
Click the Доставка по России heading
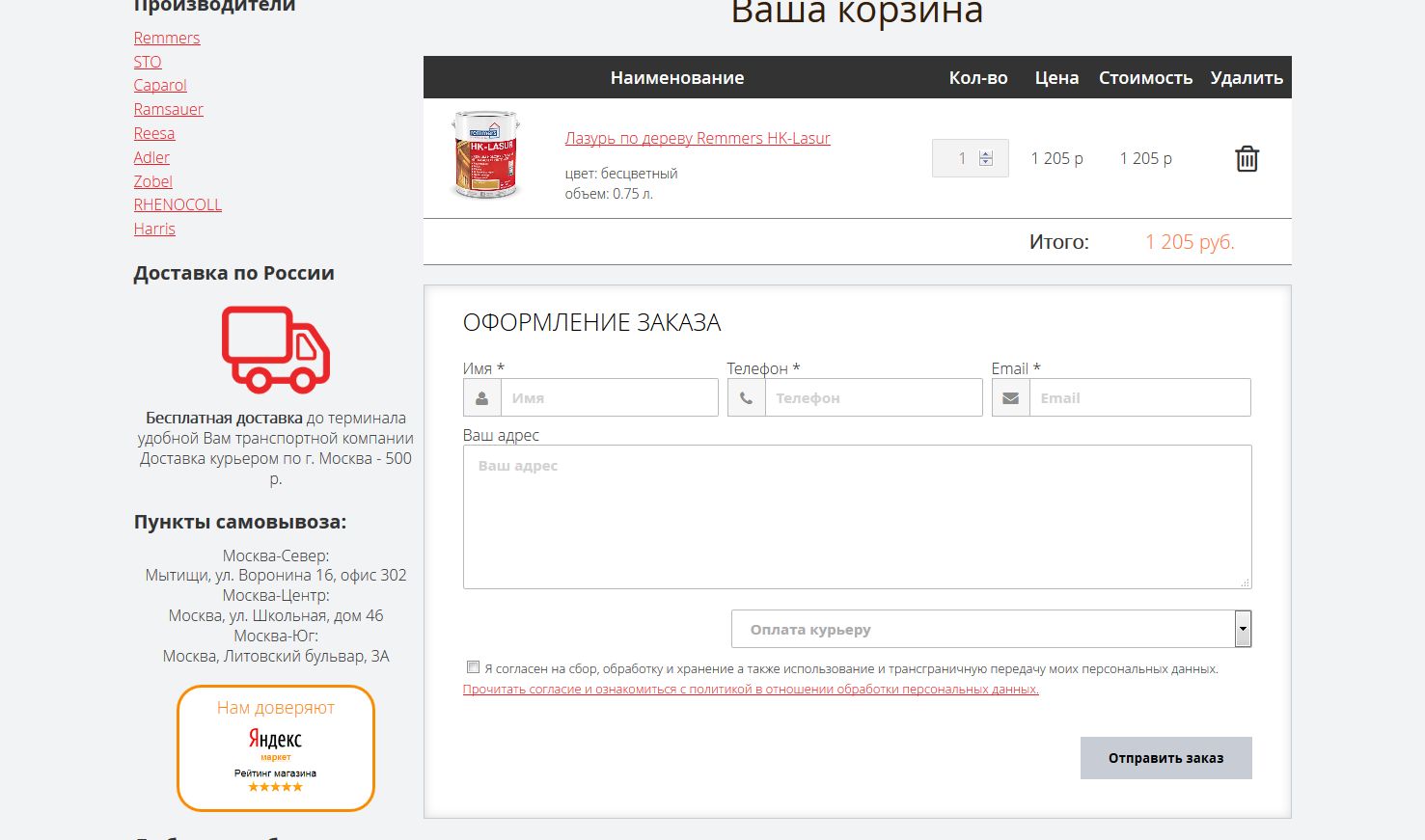(x=233, y=273)
